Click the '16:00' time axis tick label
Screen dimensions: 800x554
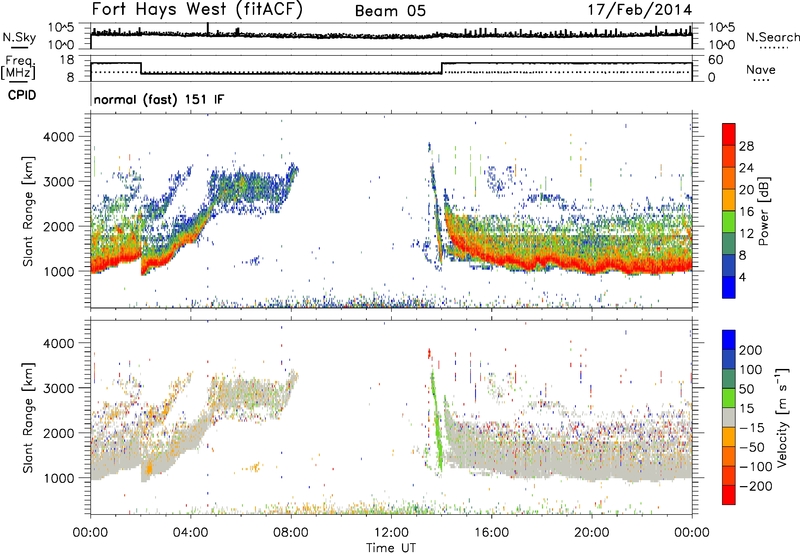[x=491, y=533]
